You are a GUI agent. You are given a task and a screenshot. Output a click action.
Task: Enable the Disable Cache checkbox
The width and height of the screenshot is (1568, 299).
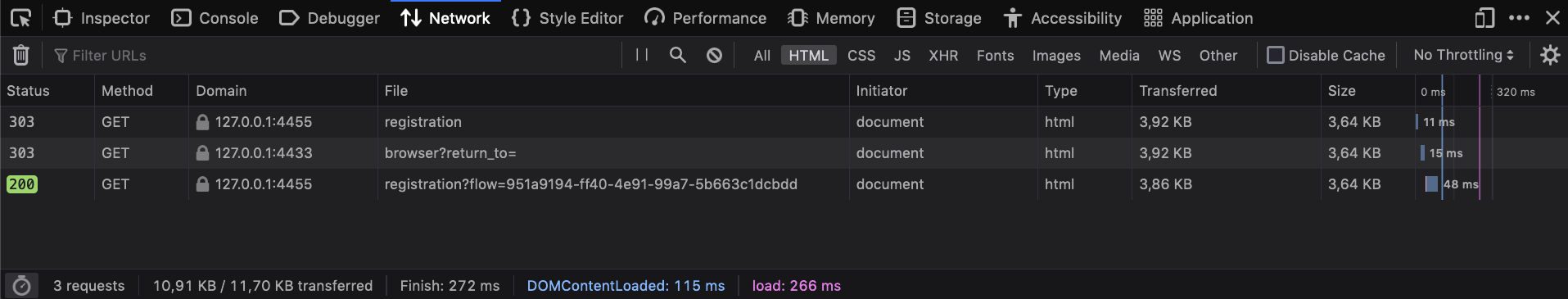(x=1275, y=55)
